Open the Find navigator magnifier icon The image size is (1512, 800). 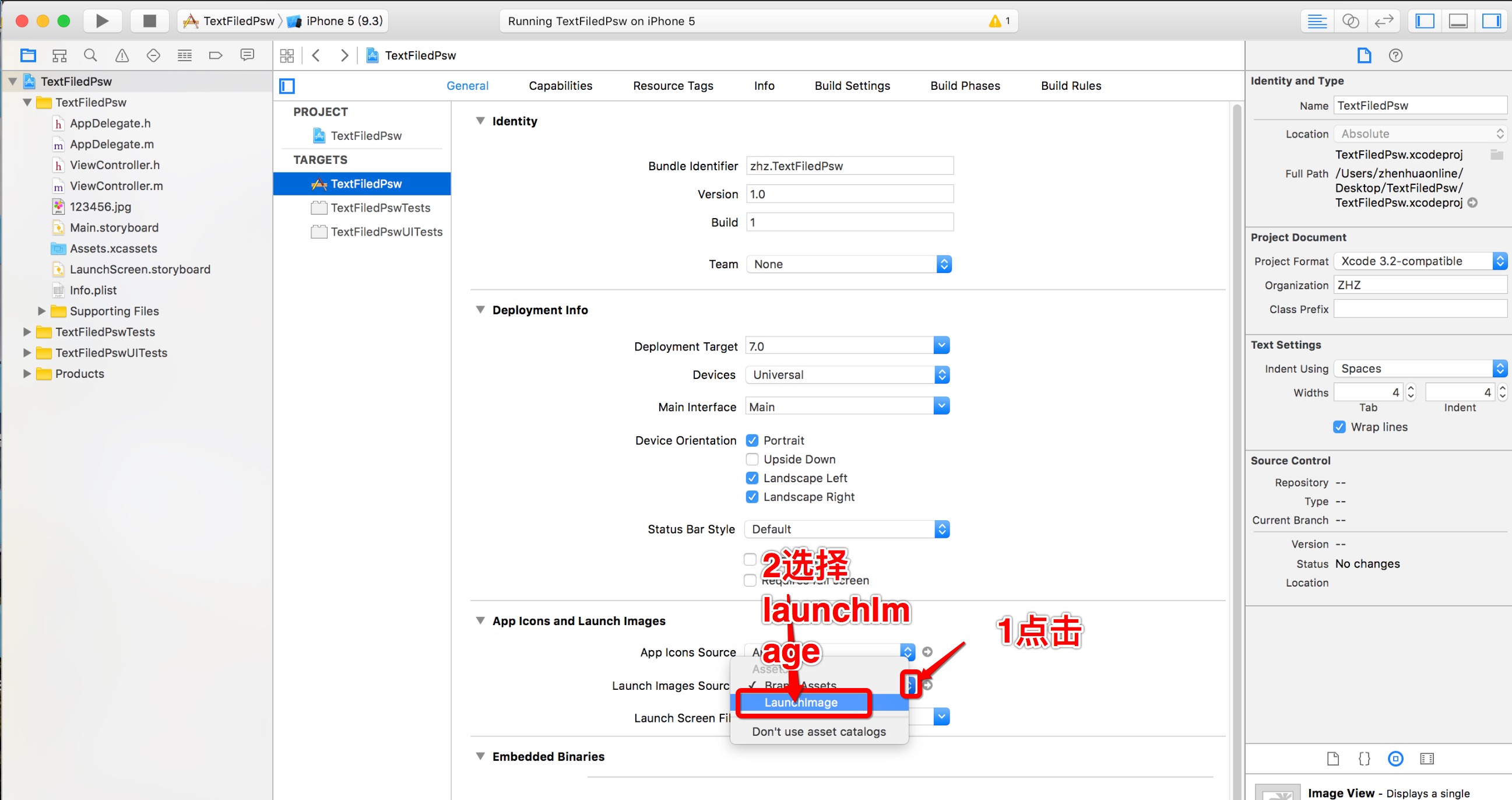coord(90,55)
